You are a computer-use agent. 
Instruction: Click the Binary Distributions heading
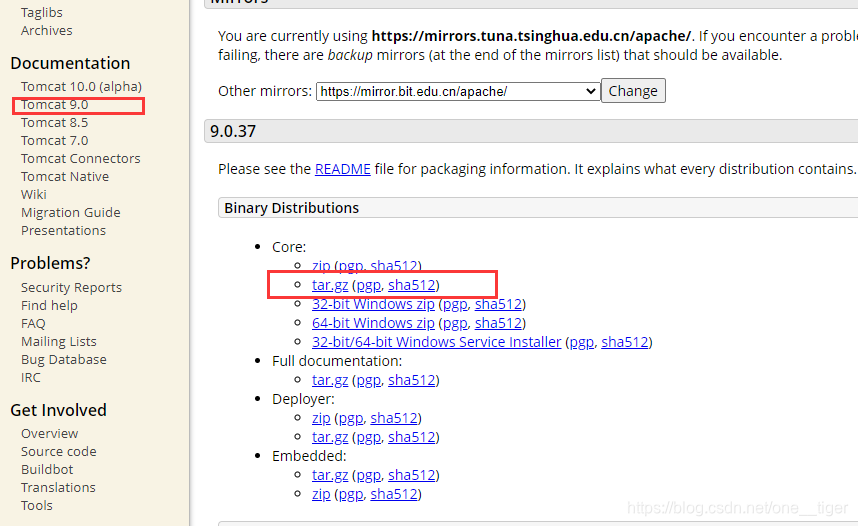tap(292, 208)
